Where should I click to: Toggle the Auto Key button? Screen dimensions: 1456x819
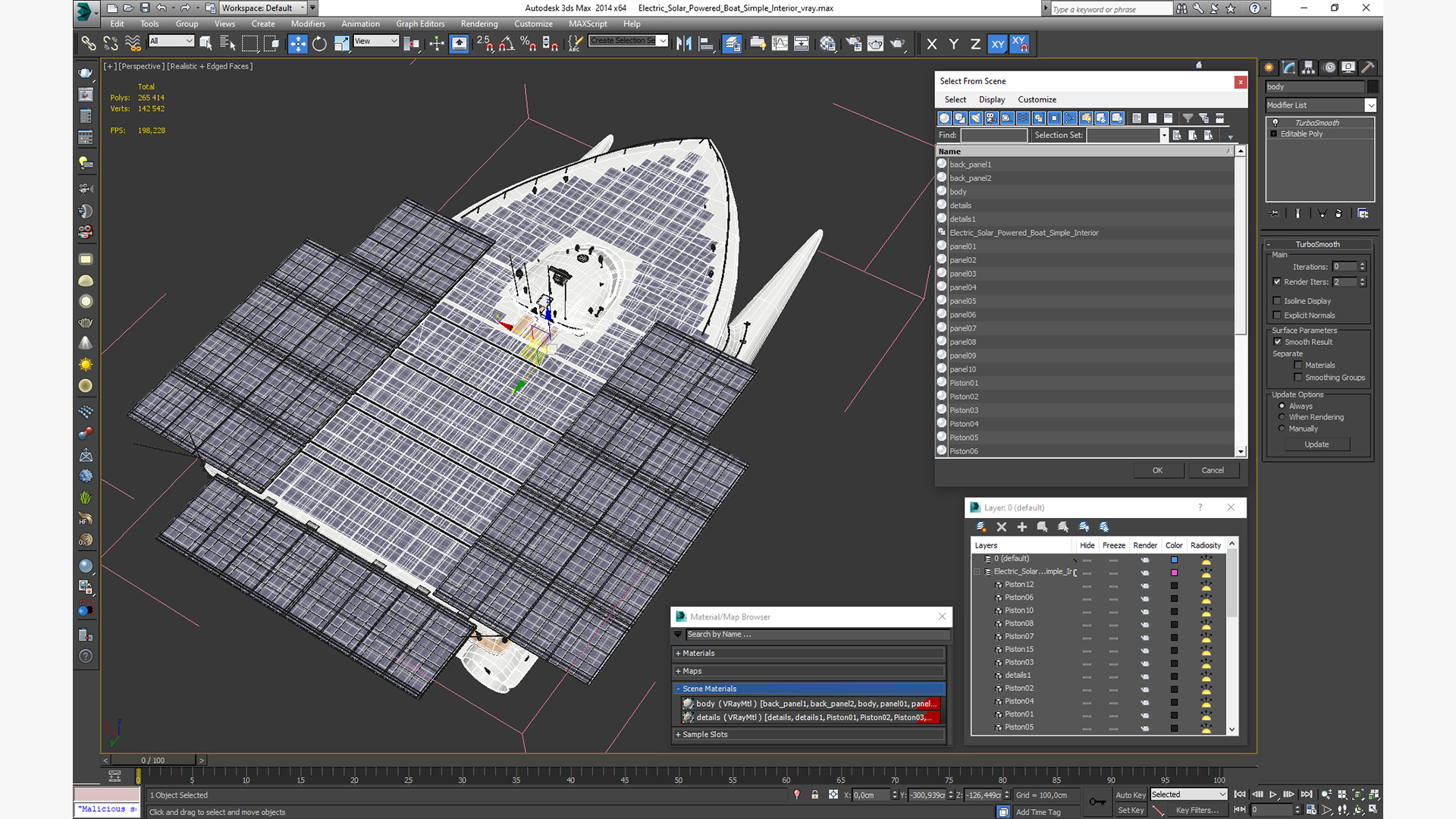(1131, 795)
